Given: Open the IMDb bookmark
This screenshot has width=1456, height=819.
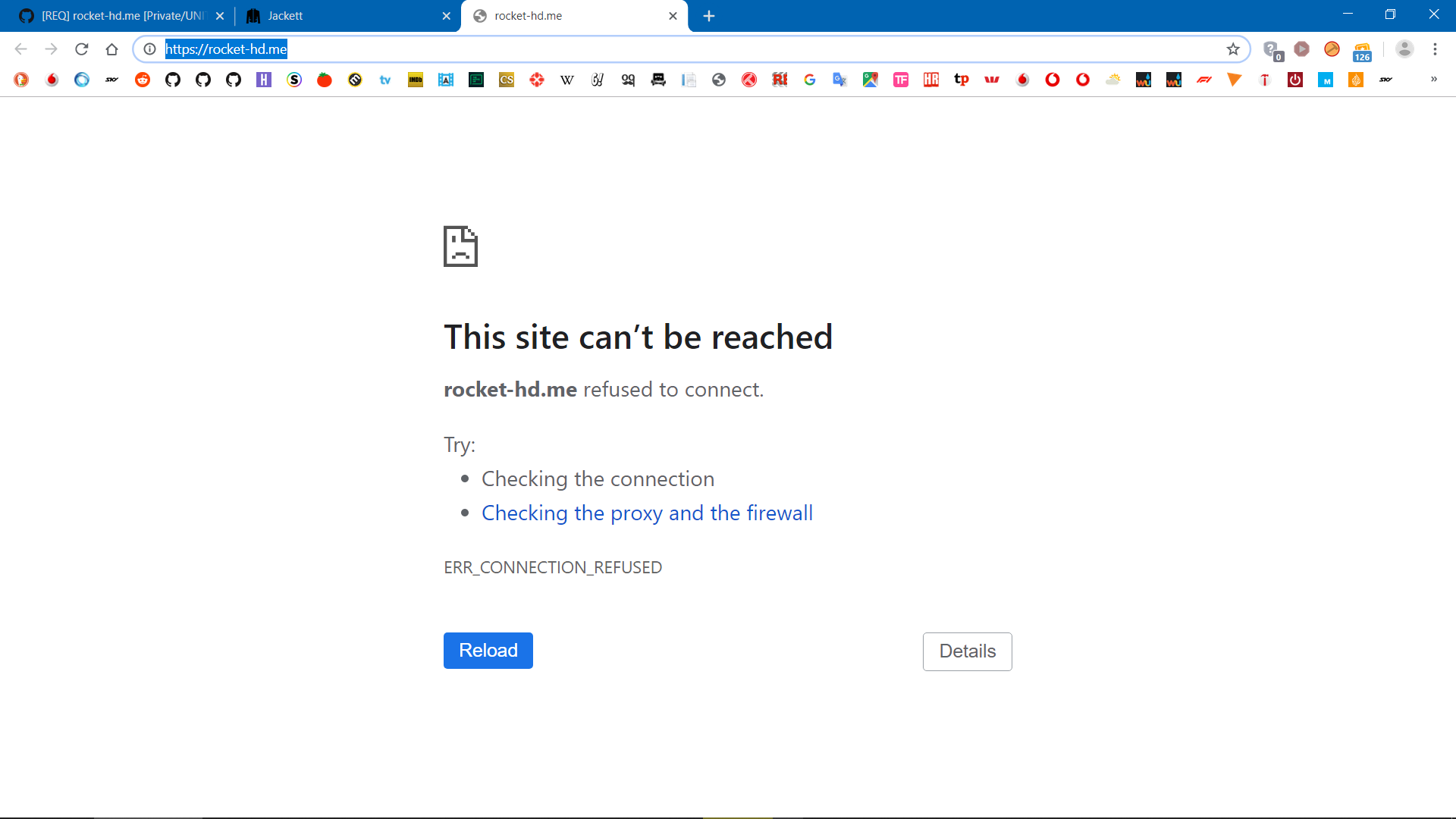Looking at the screenshot, I should 416,80.
